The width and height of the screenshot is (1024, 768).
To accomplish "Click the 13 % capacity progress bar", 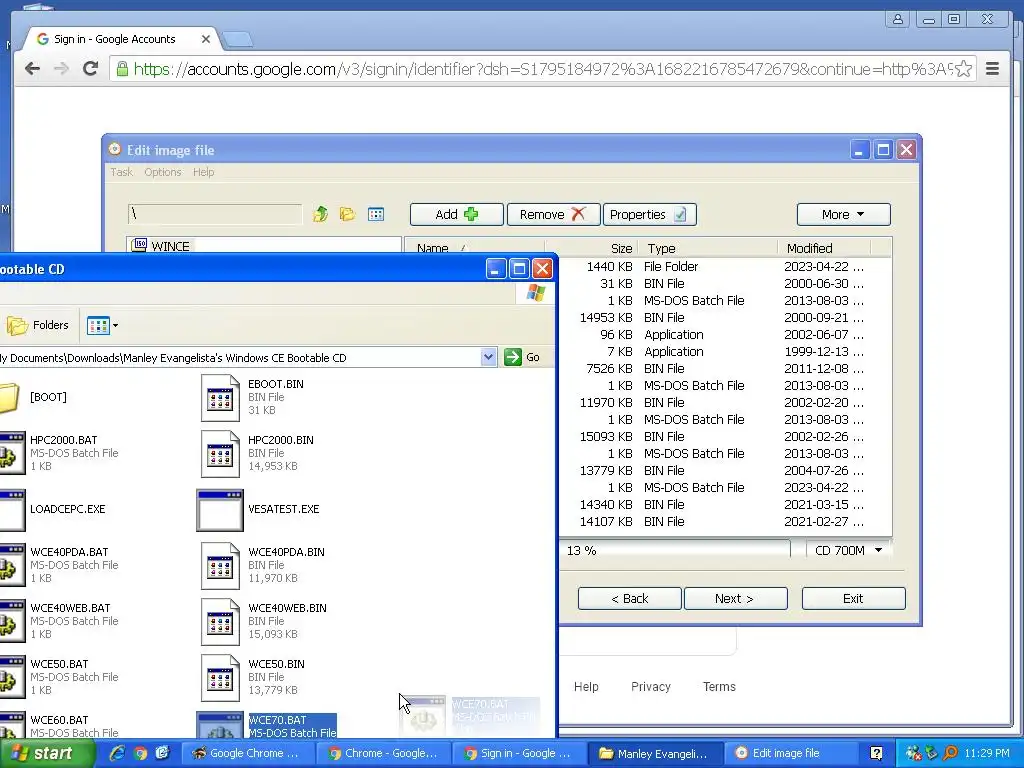I will [674, 551].
